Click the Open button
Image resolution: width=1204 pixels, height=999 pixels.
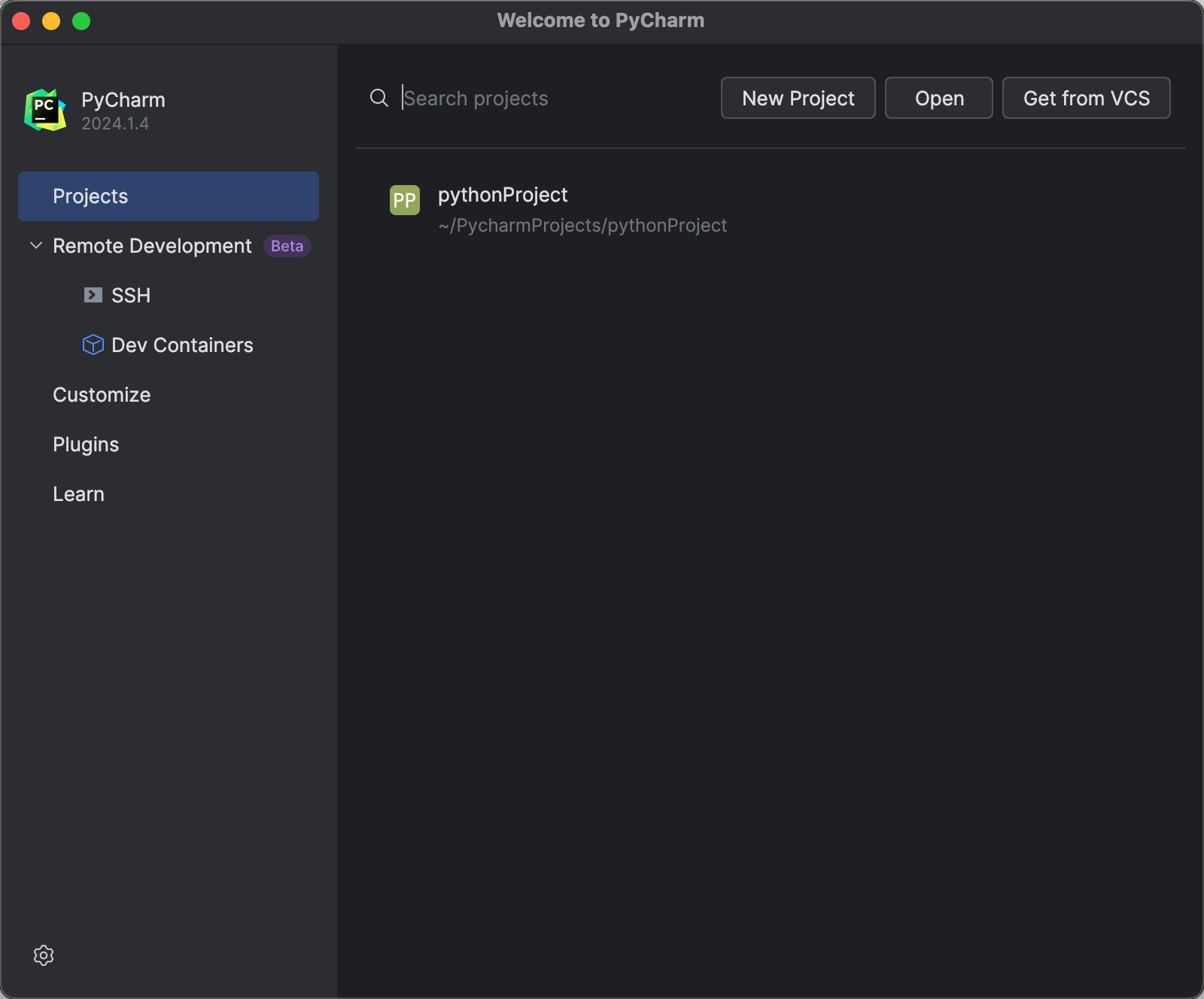(x=938, y=98)
